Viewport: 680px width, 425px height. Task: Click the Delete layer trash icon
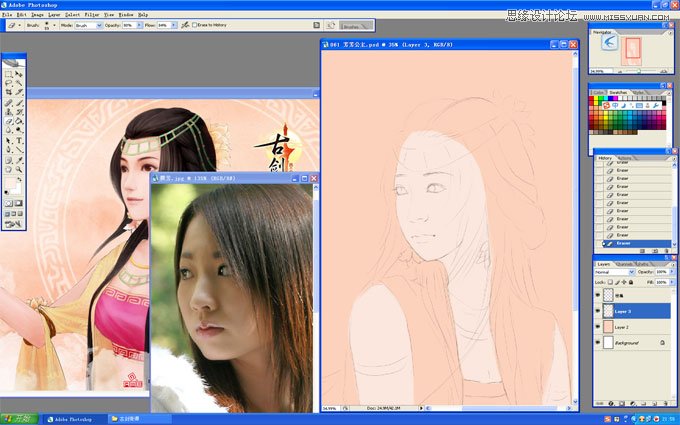[665, 403]
